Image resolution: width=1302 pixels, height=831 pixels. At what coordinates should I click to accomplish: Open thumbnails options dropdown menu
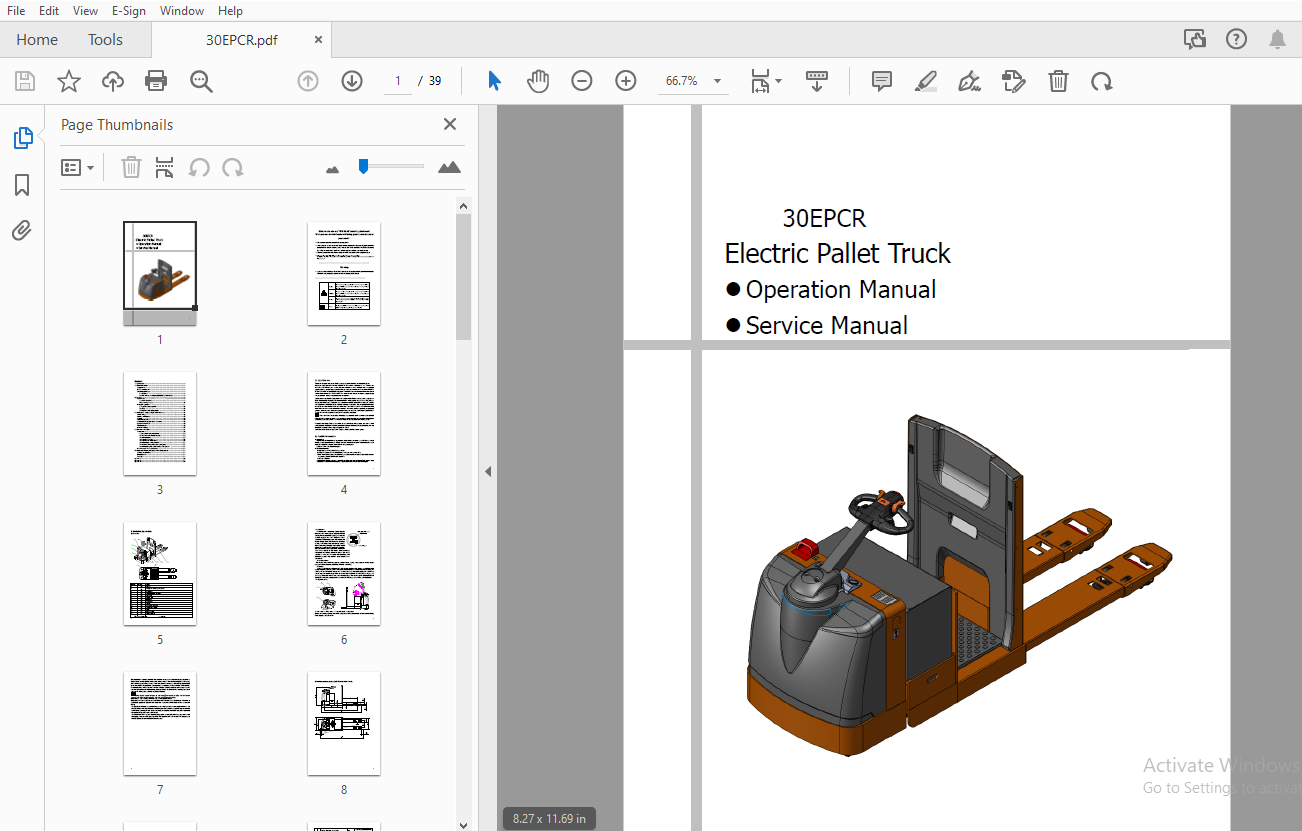point(78,167)
